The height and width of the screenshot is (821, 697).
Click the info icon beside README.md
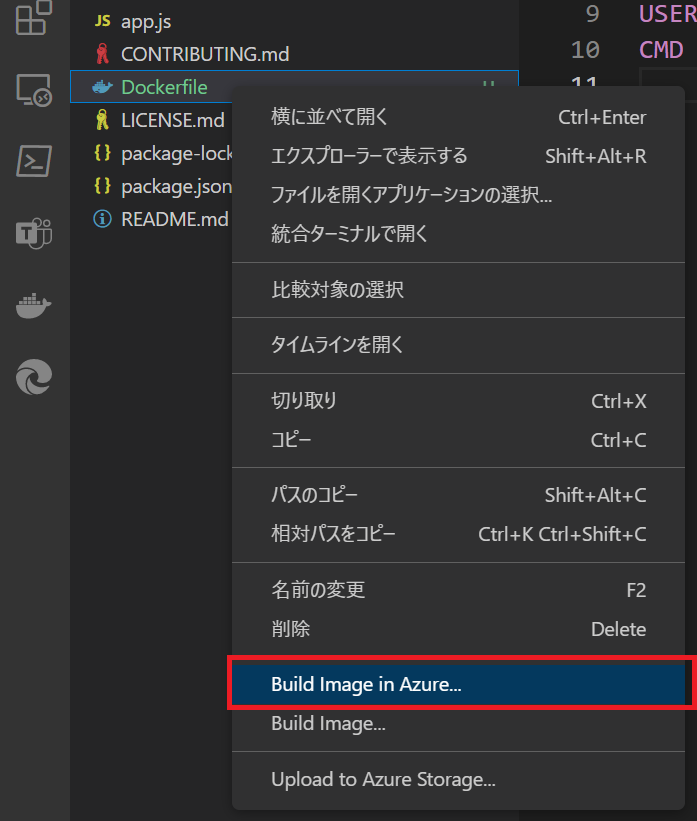click(x=102, y=219)
